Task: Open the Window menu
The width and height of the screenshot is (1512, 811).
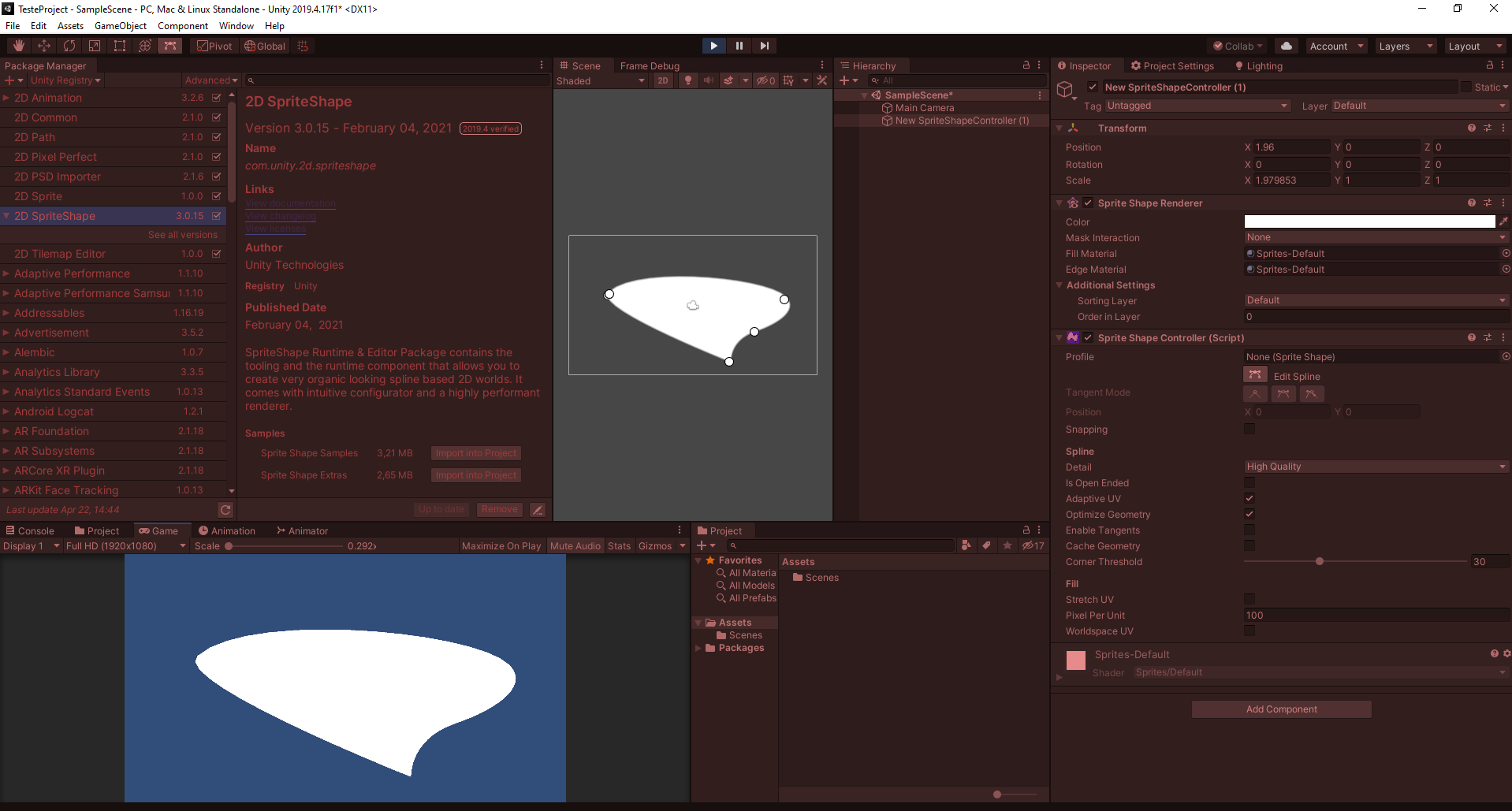Action: (x=236, y=26)
